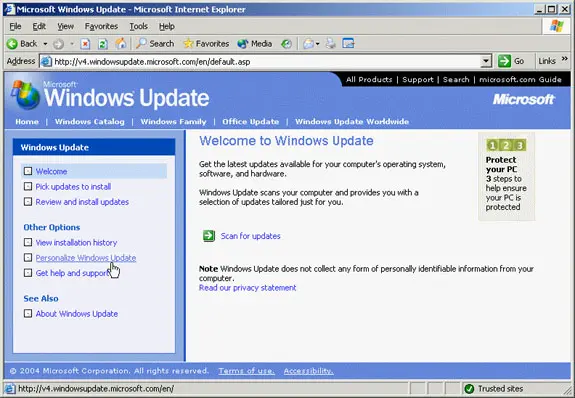Image resolution: width=575 pixels, height=398 pixels.
Task: Open the address bar dropdown
Action: coord(486,61)
